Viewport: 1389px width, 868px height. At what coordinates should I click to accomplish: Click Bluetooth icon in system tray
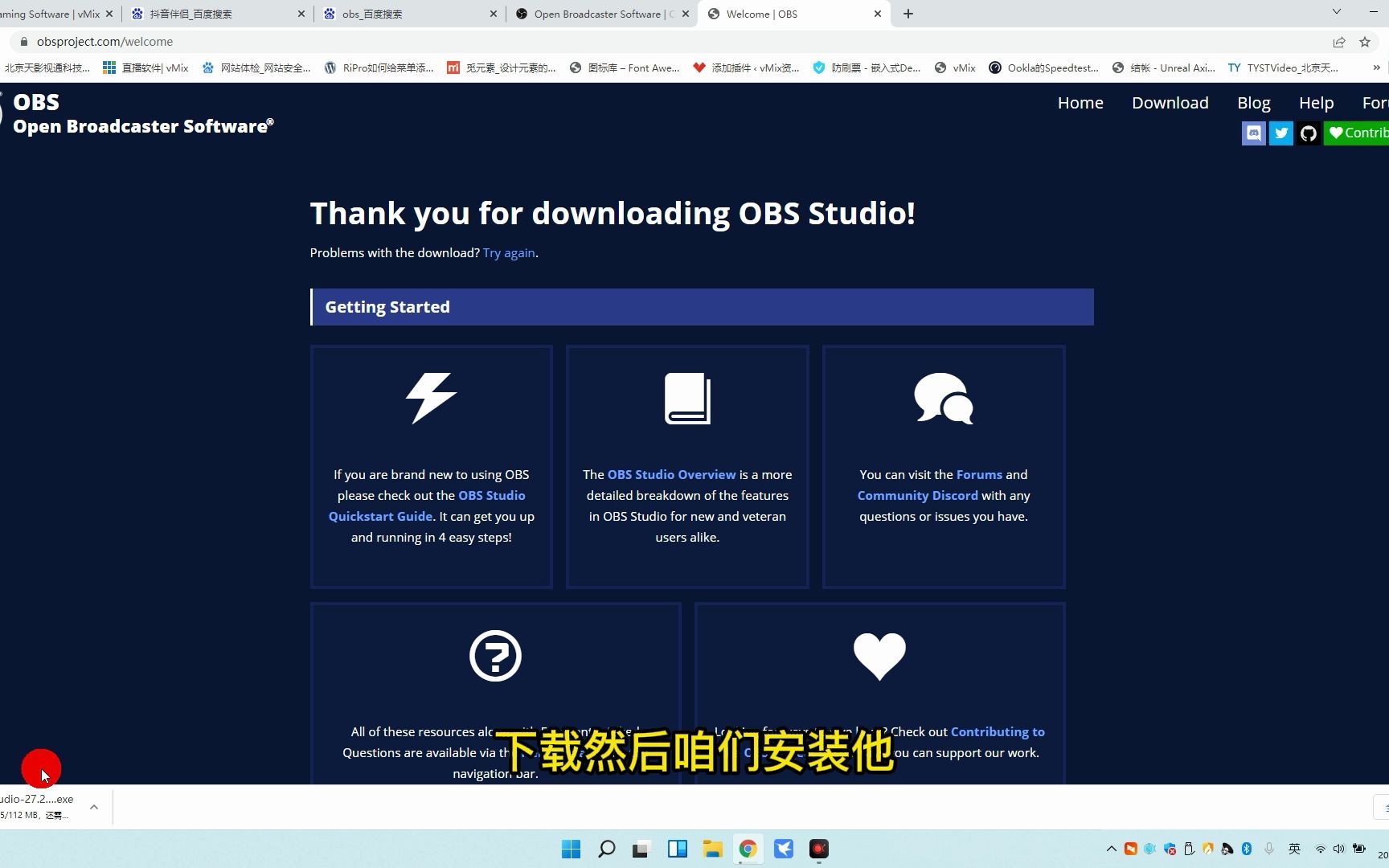[1247, 849]
